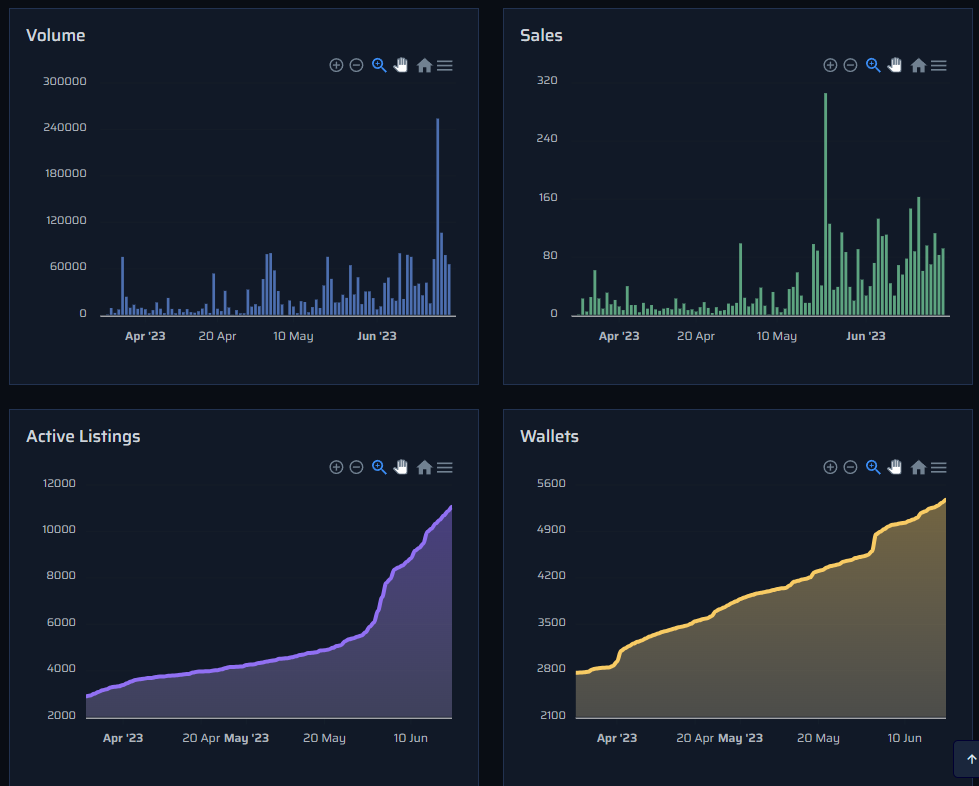
Task: Open Volume chart hamburger menu
Action: click(445, 65)
